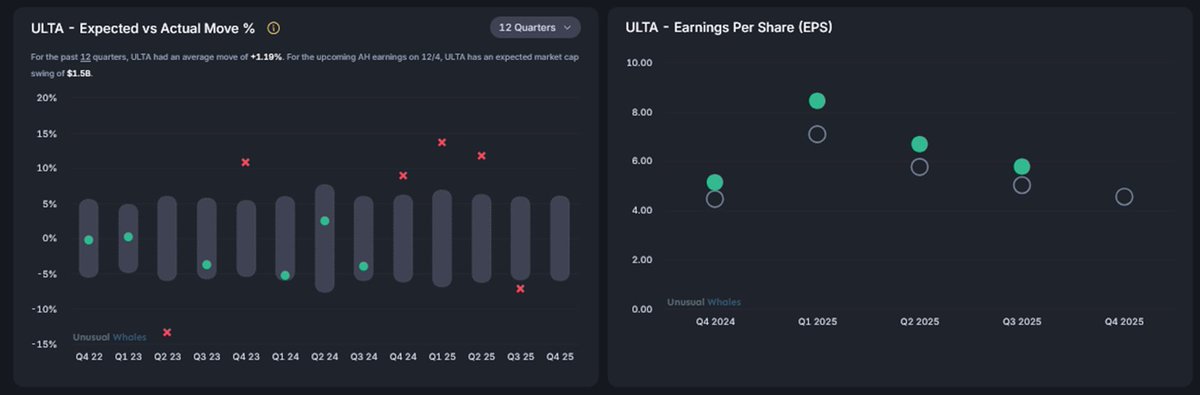Click the hollow estimate circle for Q4 2025
The image size is (1200, 395).
[1124, 197]
